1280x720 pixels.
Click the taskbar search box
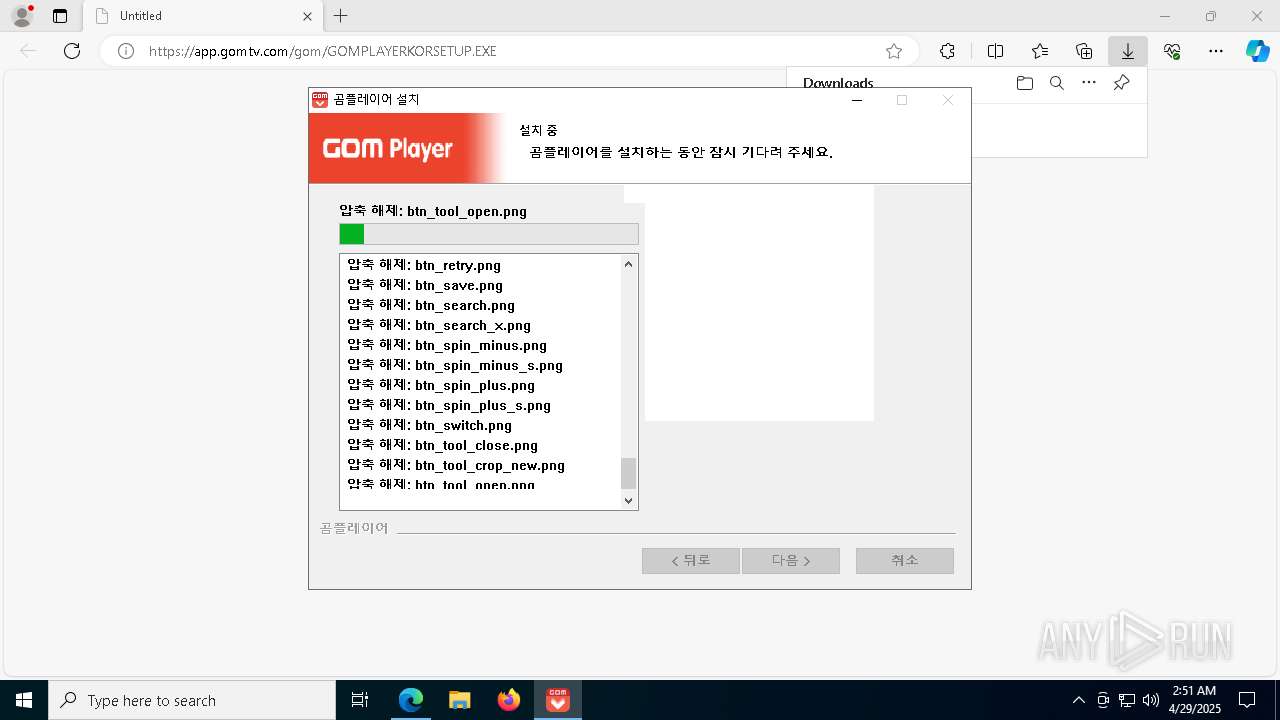coord(192,700)
